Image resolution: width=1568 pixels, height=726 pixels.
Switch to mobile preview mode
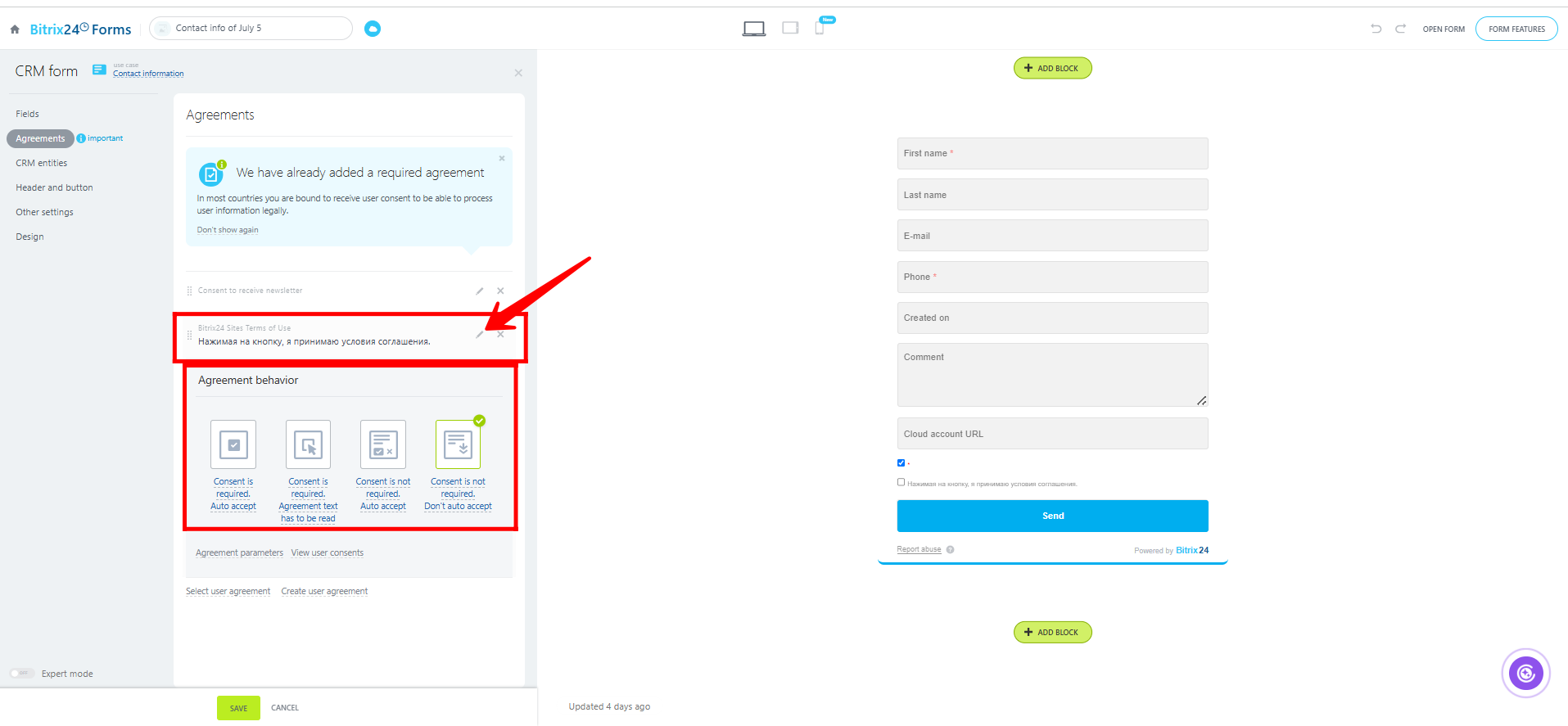tap(820, 28)
